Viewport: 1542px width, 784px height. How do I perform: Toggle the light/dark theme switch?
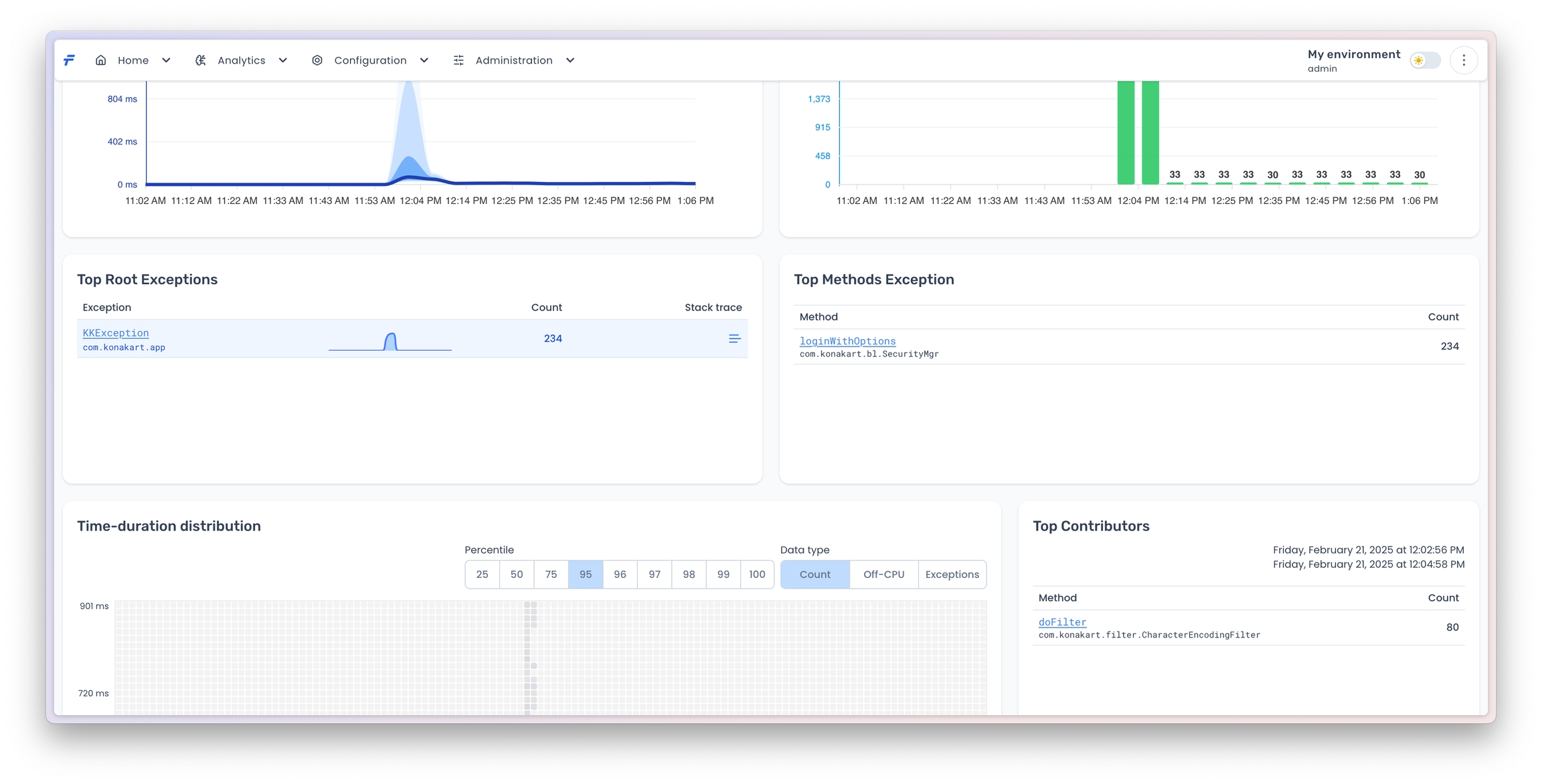point(1425,60)
